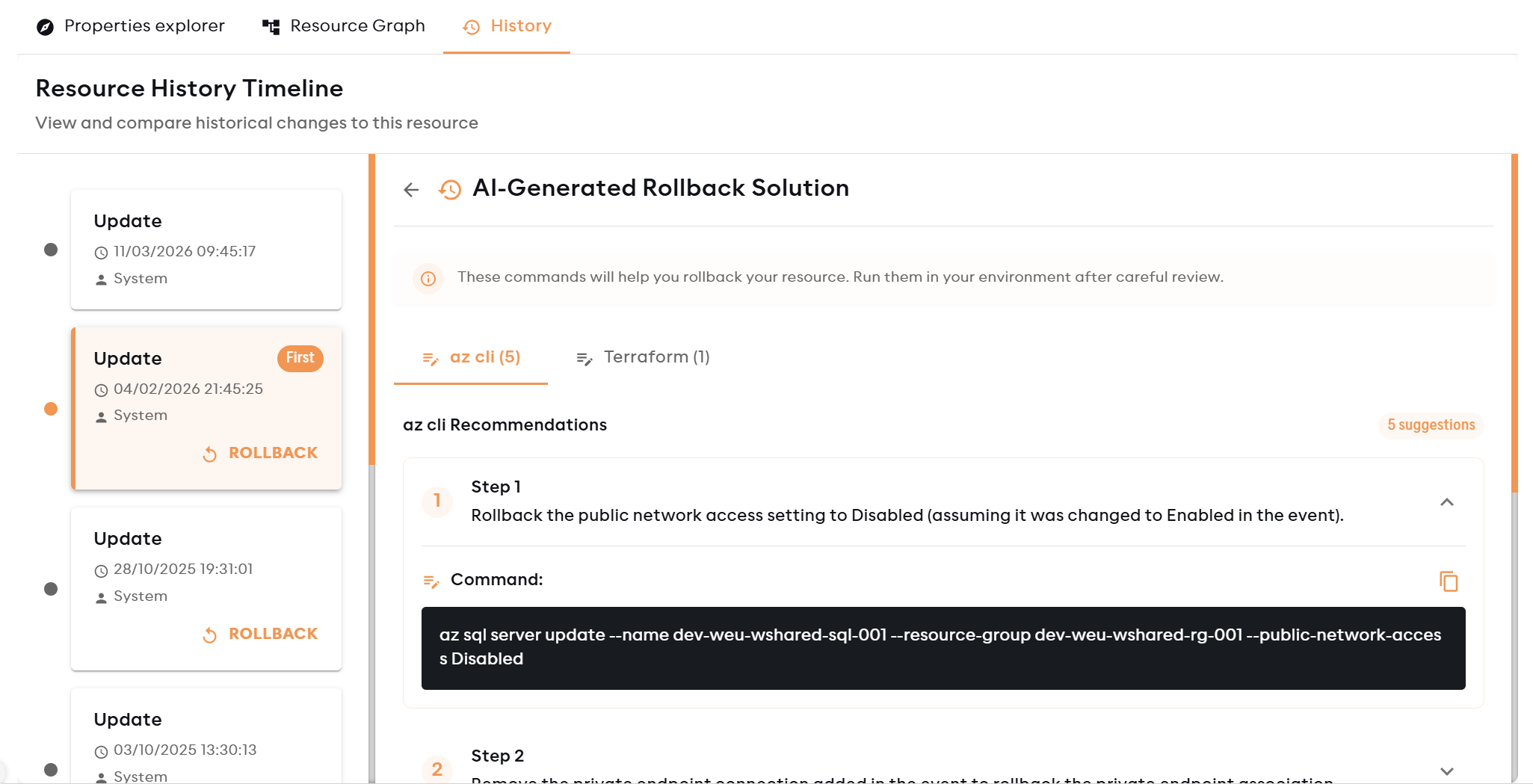Copy the Step 1 command using the copy icon
Viewport: 1533px width, 784px height.
click(1448, 581)
